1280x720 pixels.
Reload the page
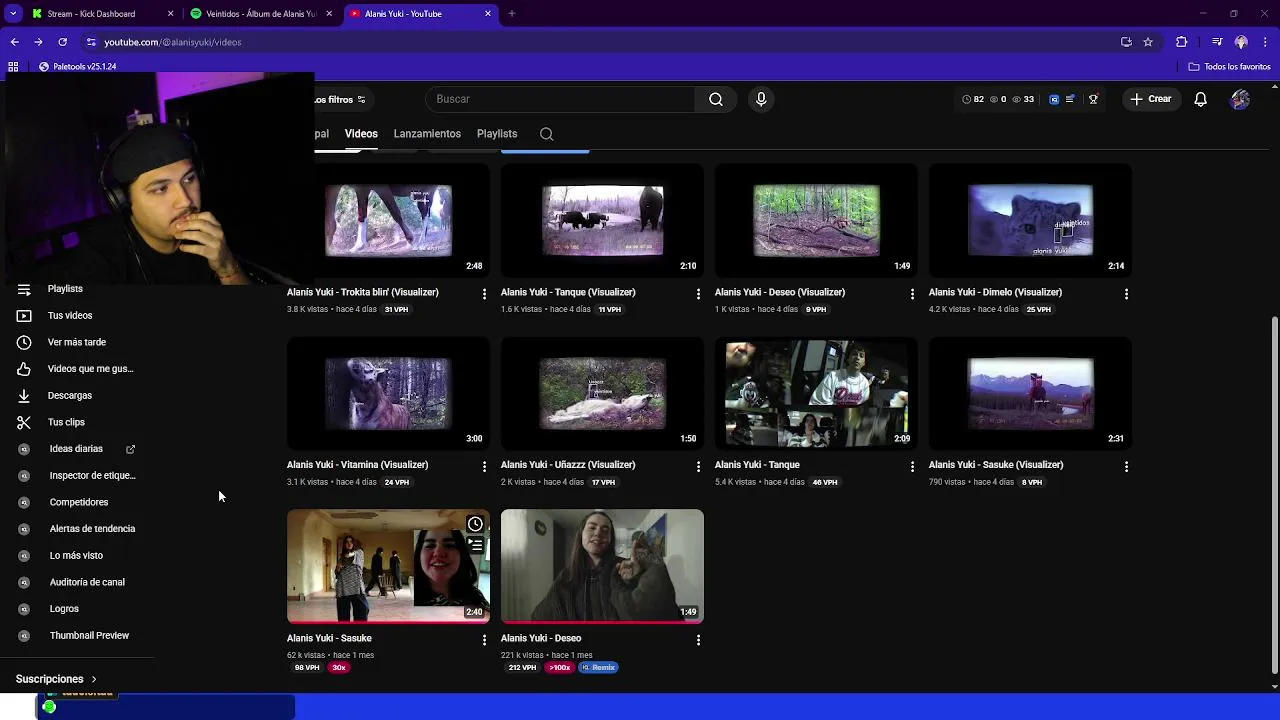62,42
